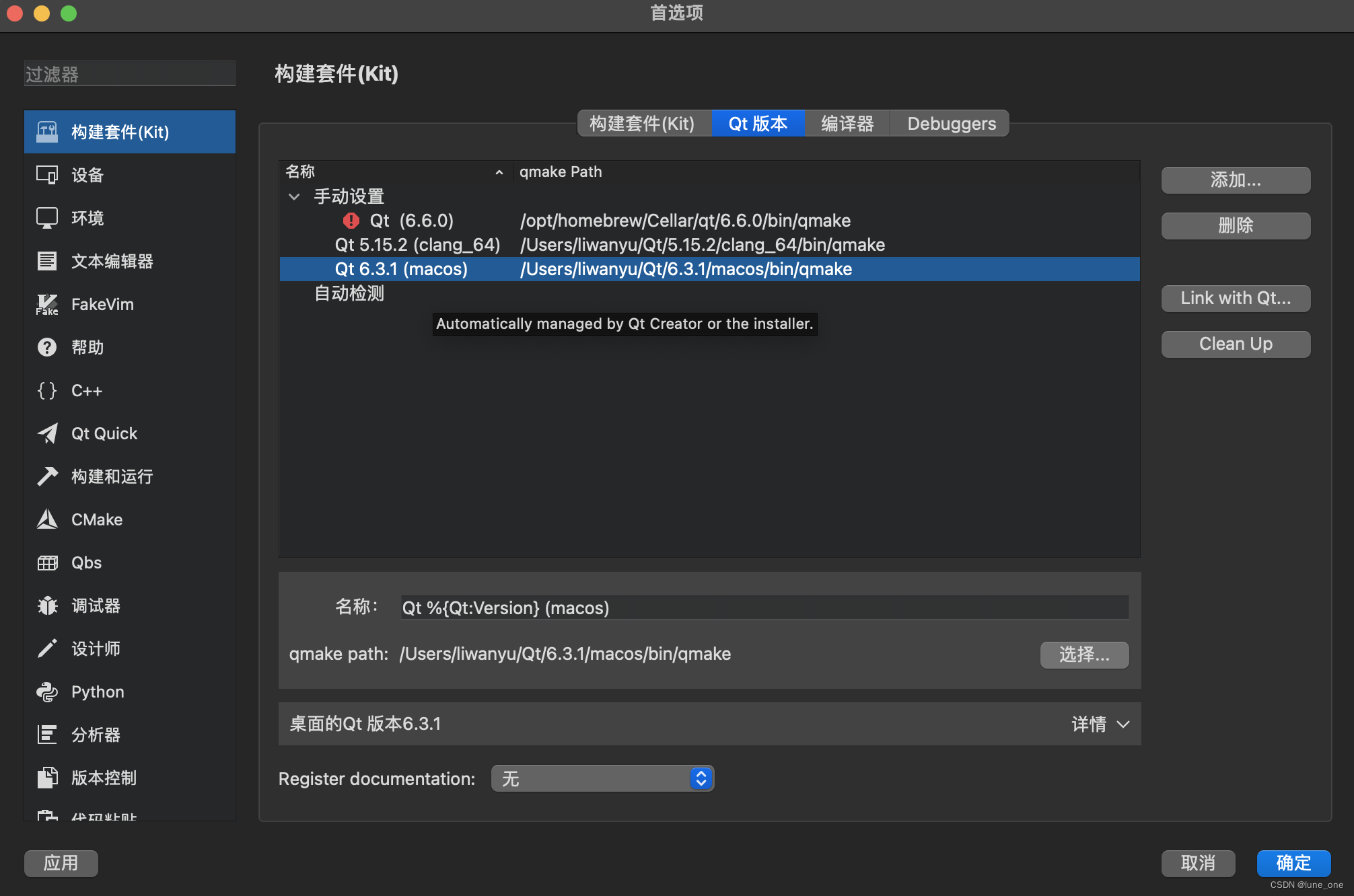Select the 版本控制 version control icon
Screen dimensions: 1354x896
click(x=104, y=778)
